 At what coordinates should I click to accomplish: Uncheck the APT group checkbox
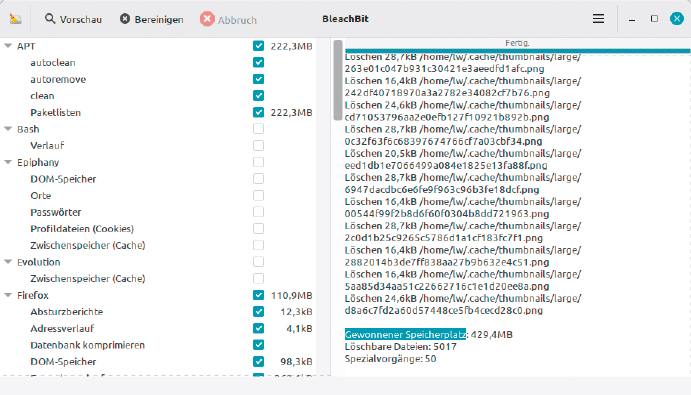[259, 46]
